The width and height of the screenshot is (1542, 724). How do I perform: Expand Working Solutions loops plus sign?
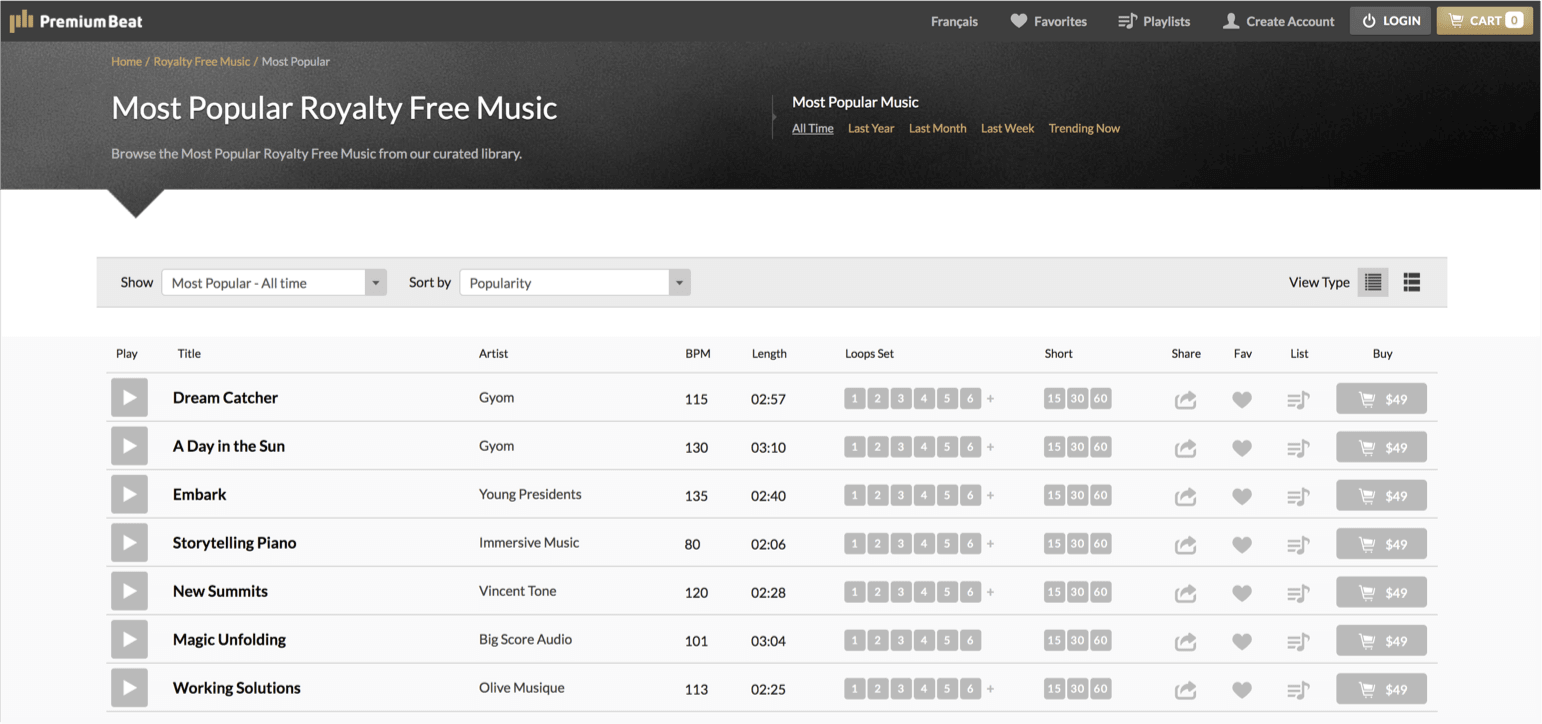tap(991, 689)
